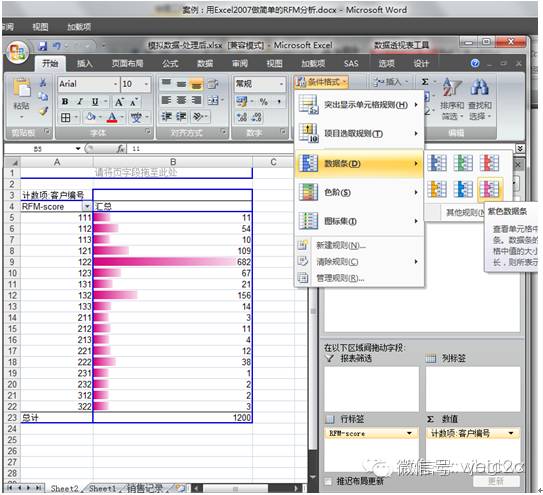543x495 pixels.
Task: Pick the font color red A swatch
Action: (x=112, y=117)
